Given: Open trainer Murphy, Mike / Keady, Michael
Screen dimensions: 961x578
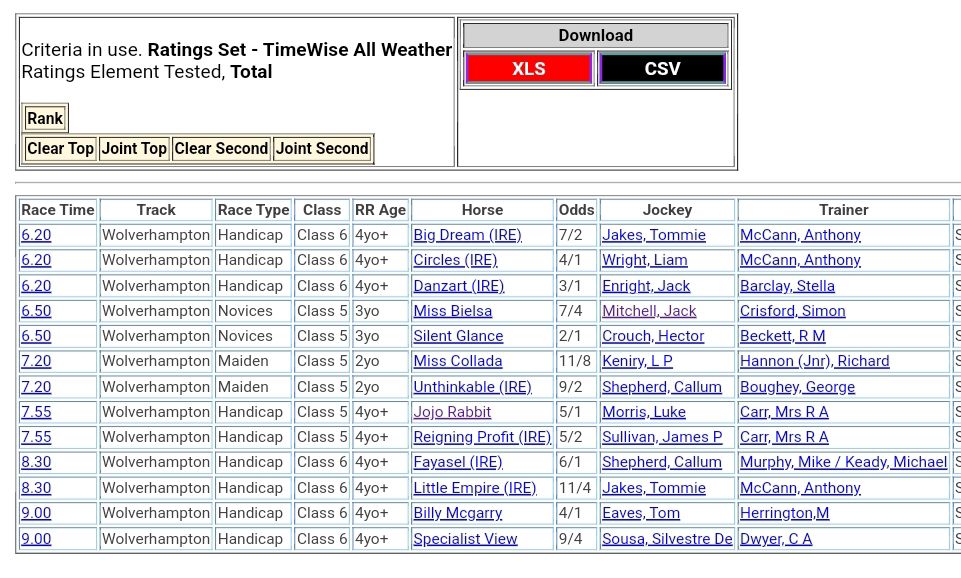Looking at the screenshot, I should pos(843,462).
